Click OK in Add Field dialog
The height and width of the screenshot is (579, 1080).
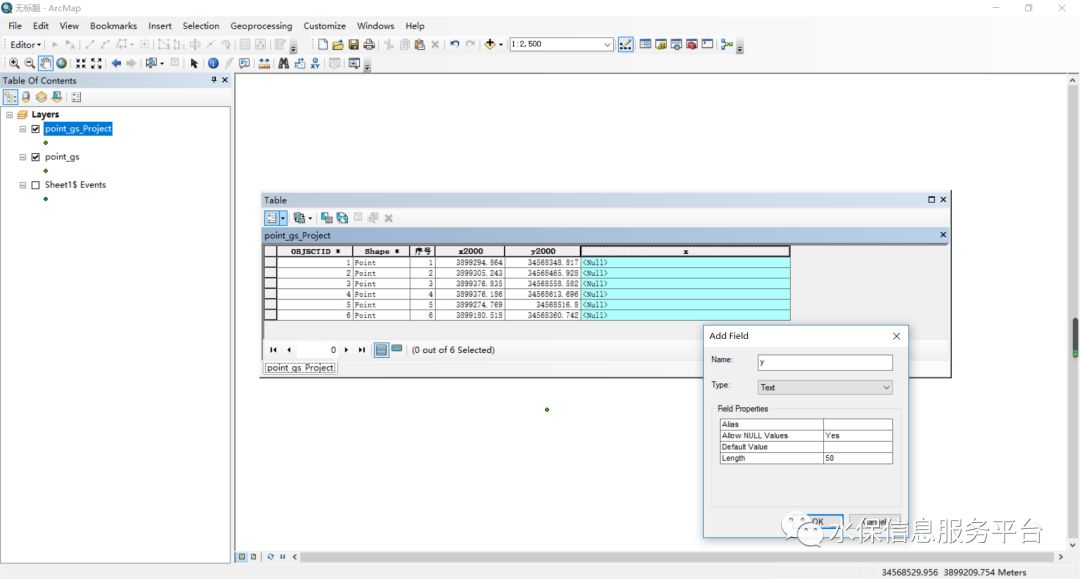coord(818,521)
